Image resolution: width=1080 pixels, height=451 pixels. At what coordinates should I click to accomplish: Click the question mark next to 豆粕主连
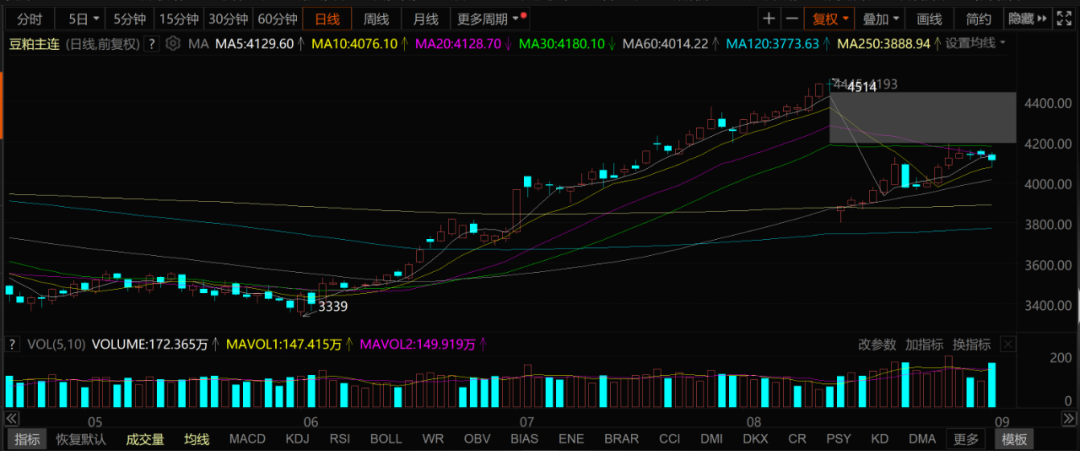point(152,44)
